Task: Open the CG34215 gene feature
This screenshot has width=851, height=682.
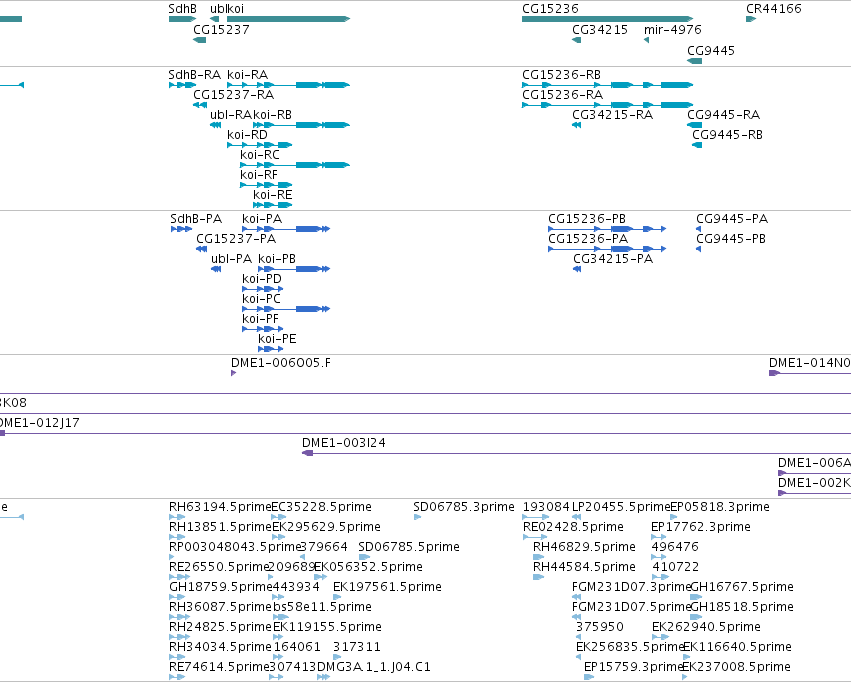Action: click(x=576, y=40)
